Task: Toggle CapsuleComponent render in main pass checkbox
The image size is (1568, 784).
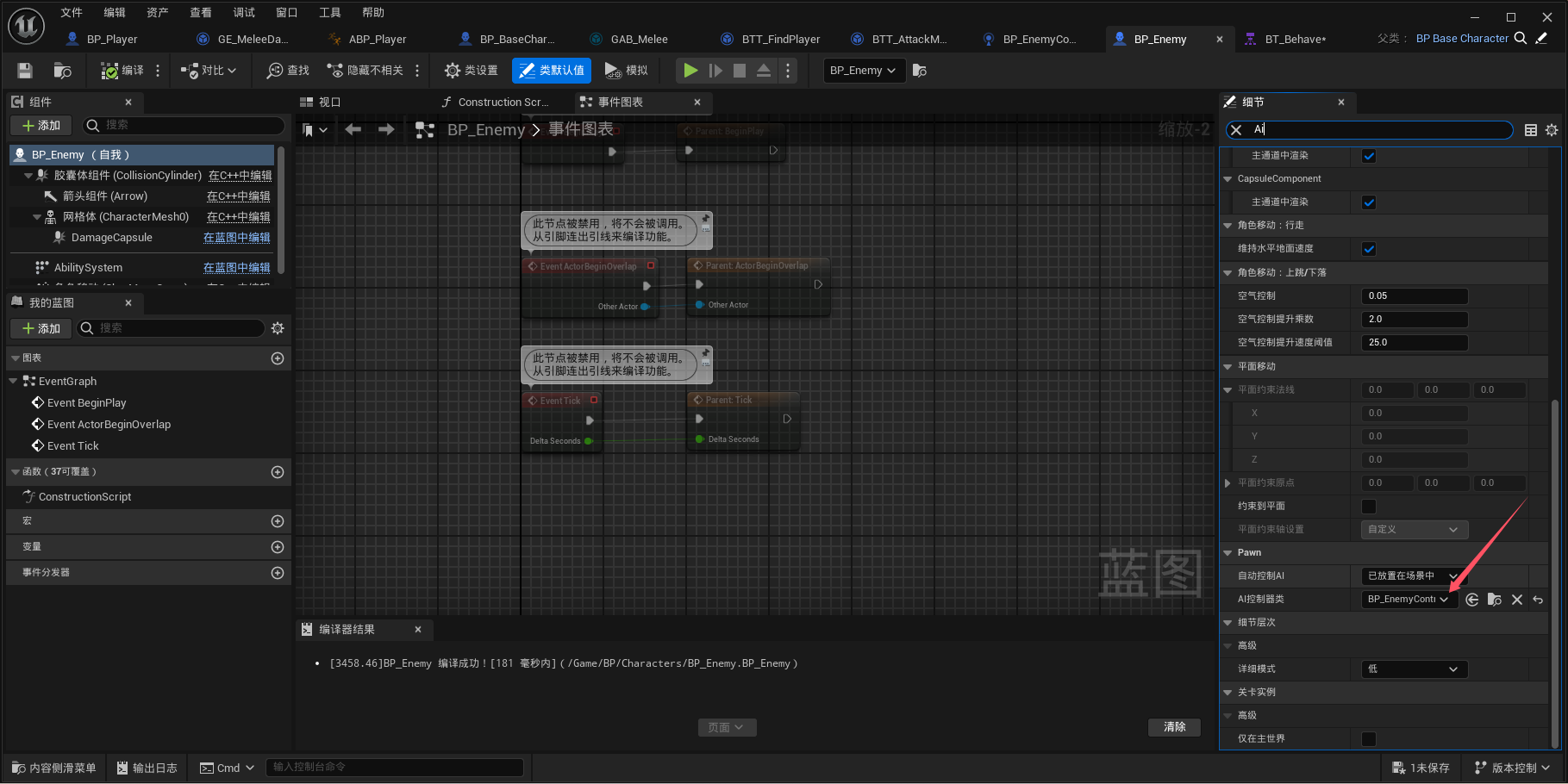Action: click(x=1369, y=202)
